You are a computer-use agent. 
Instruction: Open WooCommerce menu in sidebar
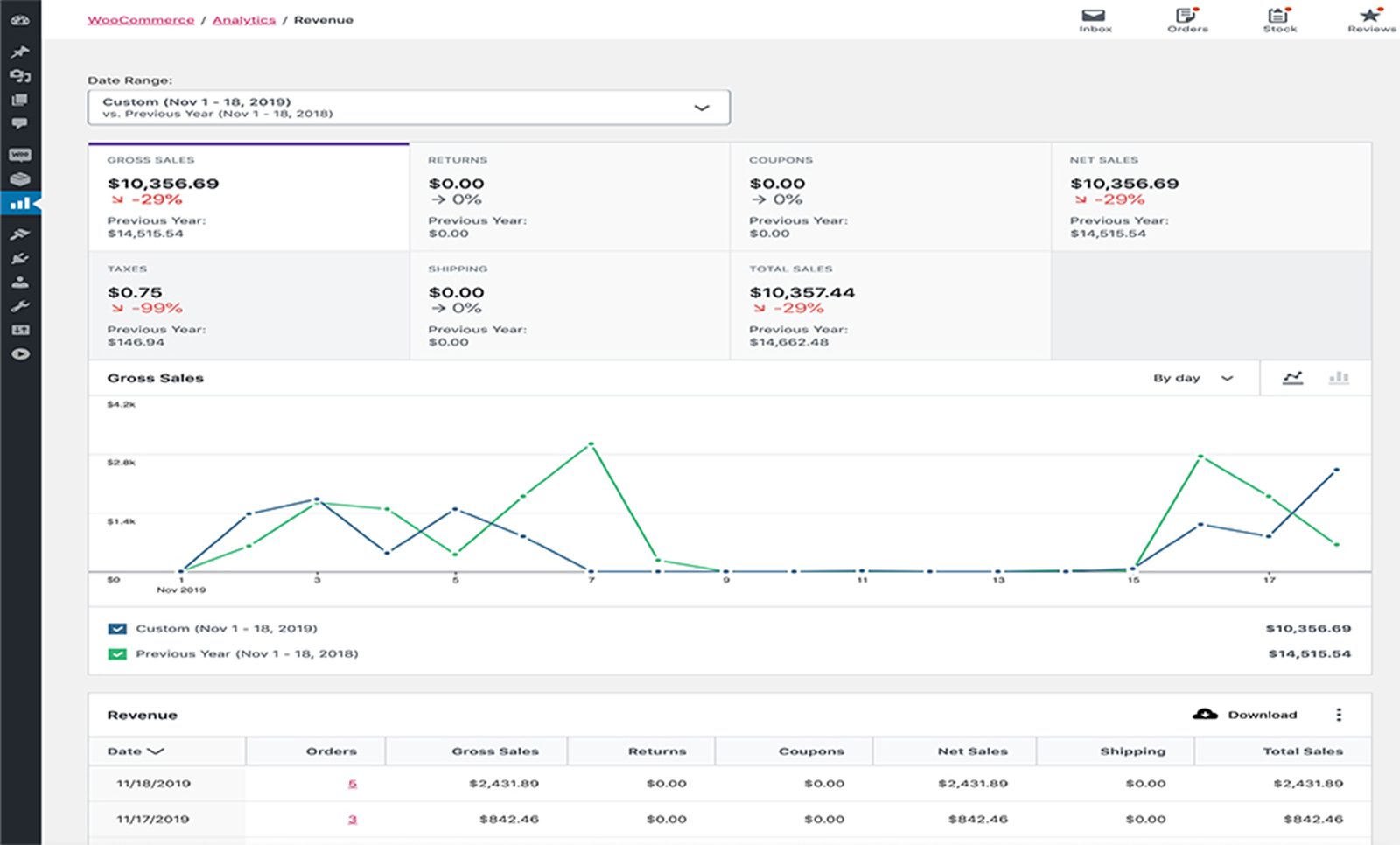(x=20, y=155)
